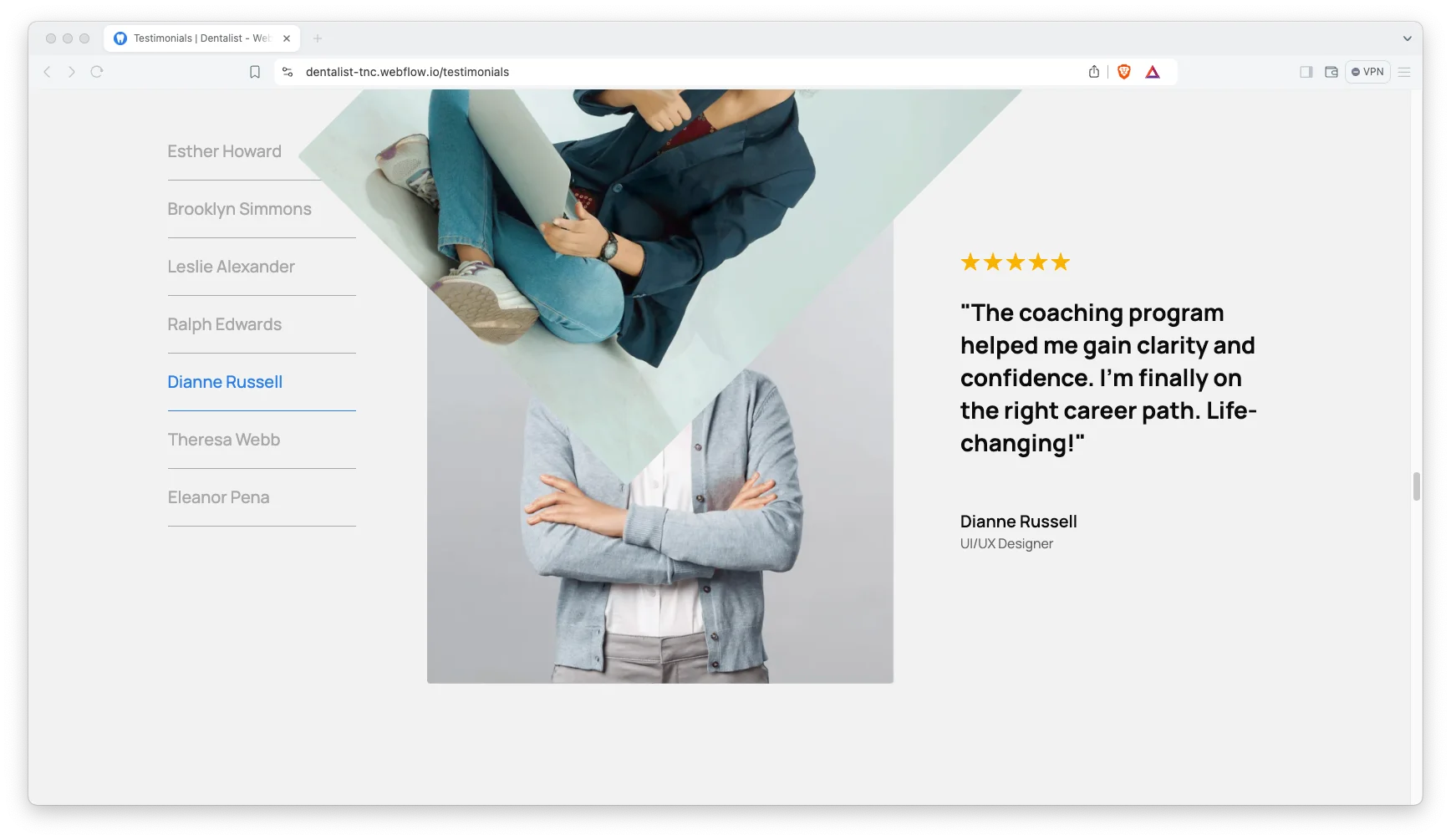View Theresa Webb's testimonial
Viewport: 1451px width, 840px height.
[x=223, y=440]
